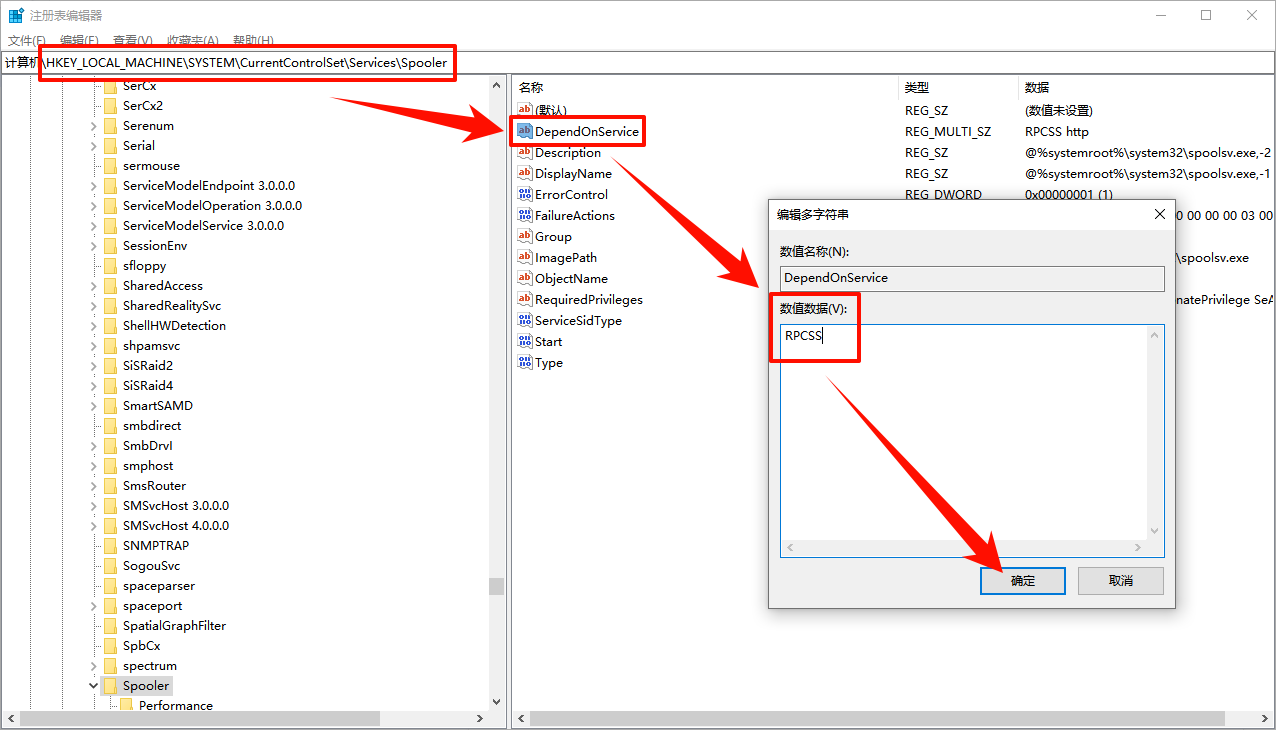
Task: Click the ImagePath value icon
Action: 525,258
